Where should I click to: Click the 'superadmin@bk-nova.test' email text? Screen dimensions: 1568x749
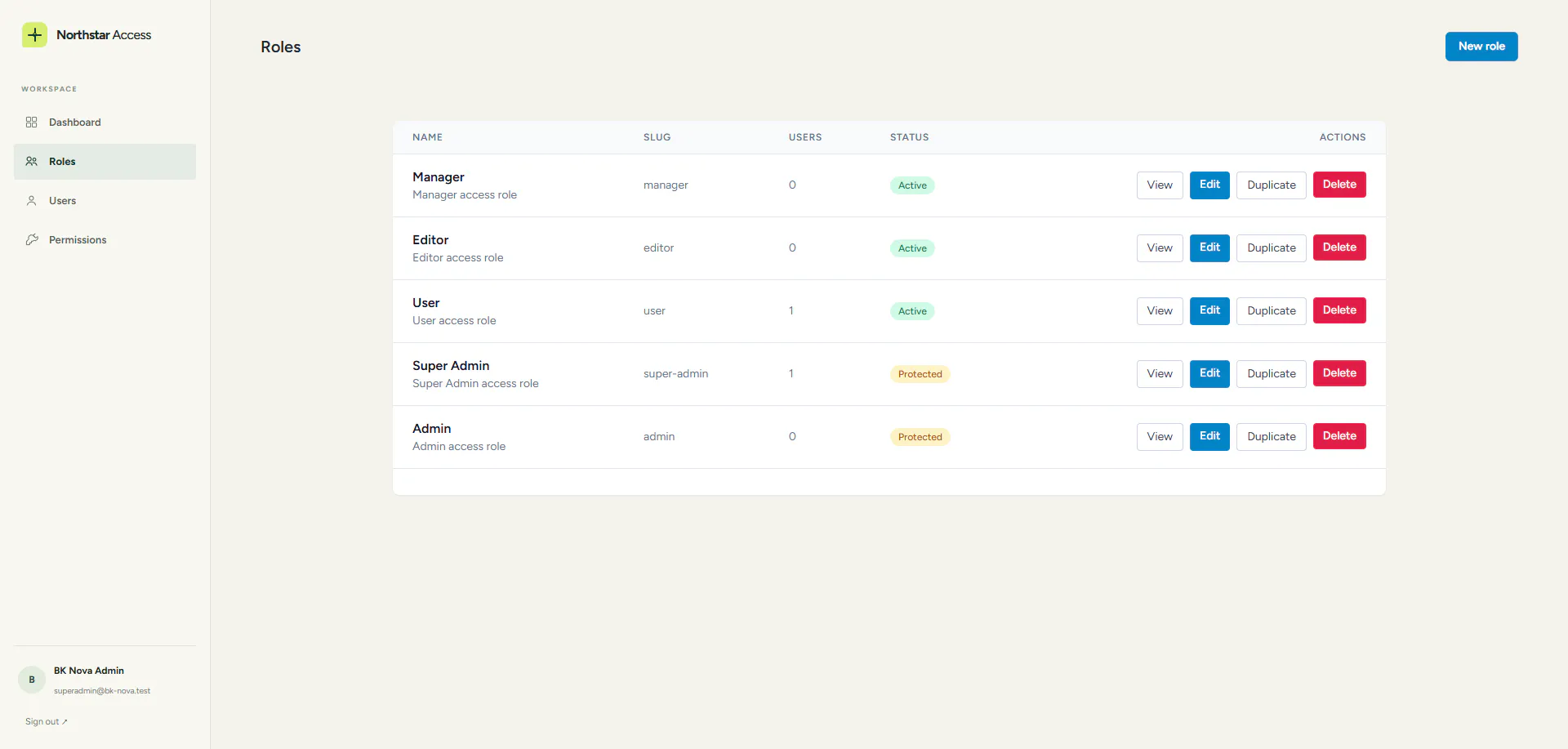tap(102, 691)
